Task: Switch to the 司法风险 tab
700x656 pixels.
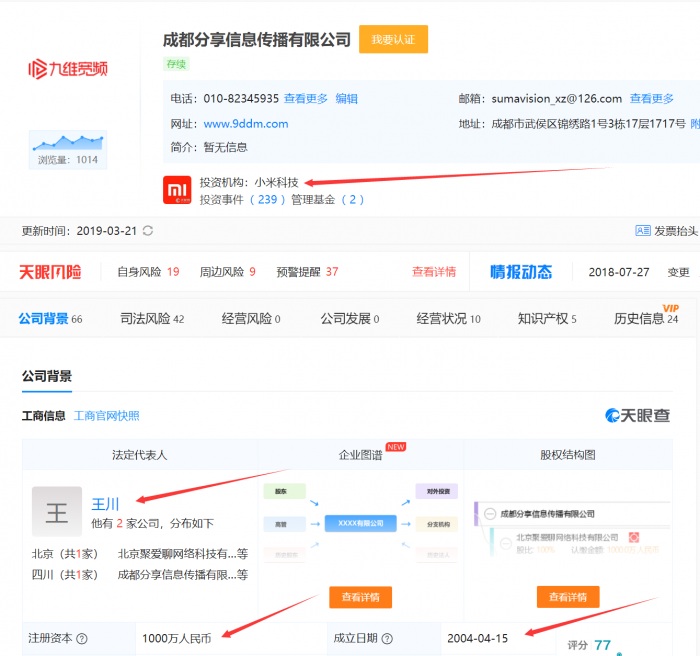Action: pyautogui.click(x=152, y=318)
